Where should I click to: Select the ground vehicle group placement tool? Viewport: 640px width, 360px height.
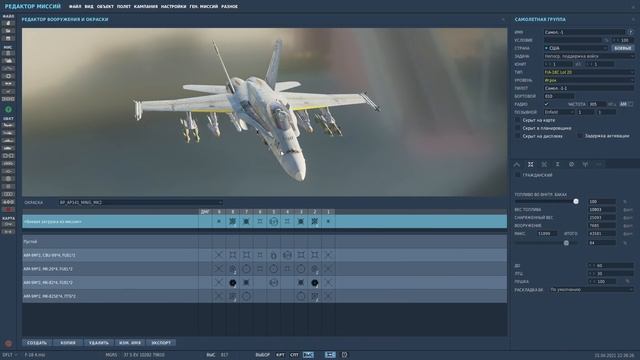[8, 148]
